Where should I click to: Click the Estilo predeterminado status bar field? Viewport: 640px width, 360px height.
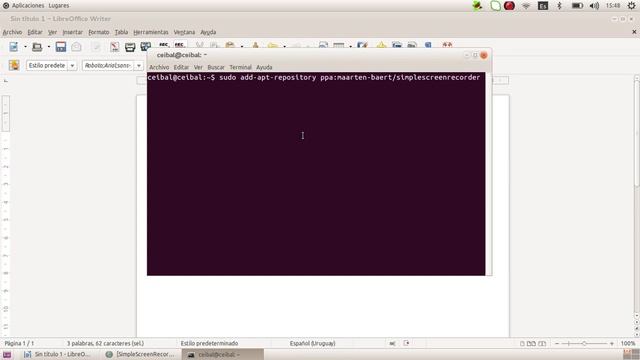click(x=209, y=344)
